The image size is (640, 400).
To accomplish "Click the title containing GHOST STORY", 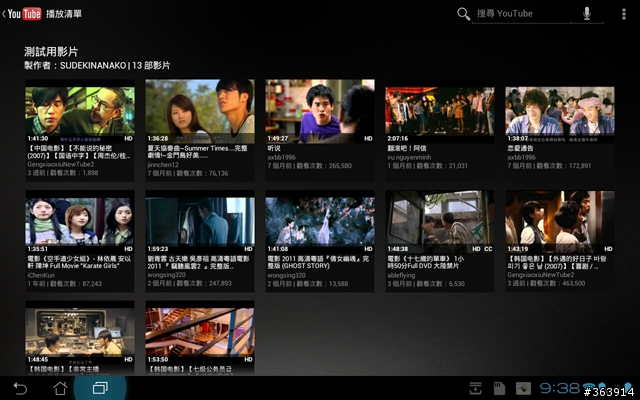I will [318, 262].
